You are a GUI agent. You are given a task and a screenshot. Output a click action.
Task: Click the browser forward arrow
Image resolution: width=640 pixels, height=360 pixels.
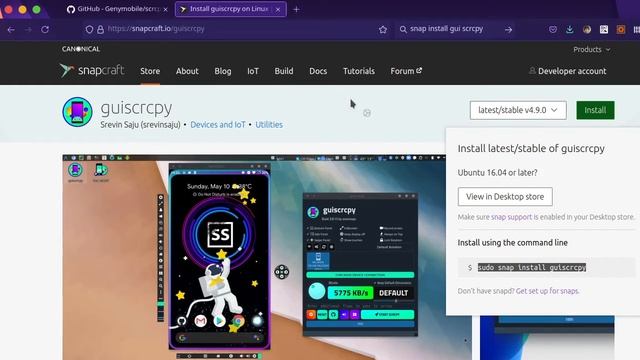click(28, 29)
